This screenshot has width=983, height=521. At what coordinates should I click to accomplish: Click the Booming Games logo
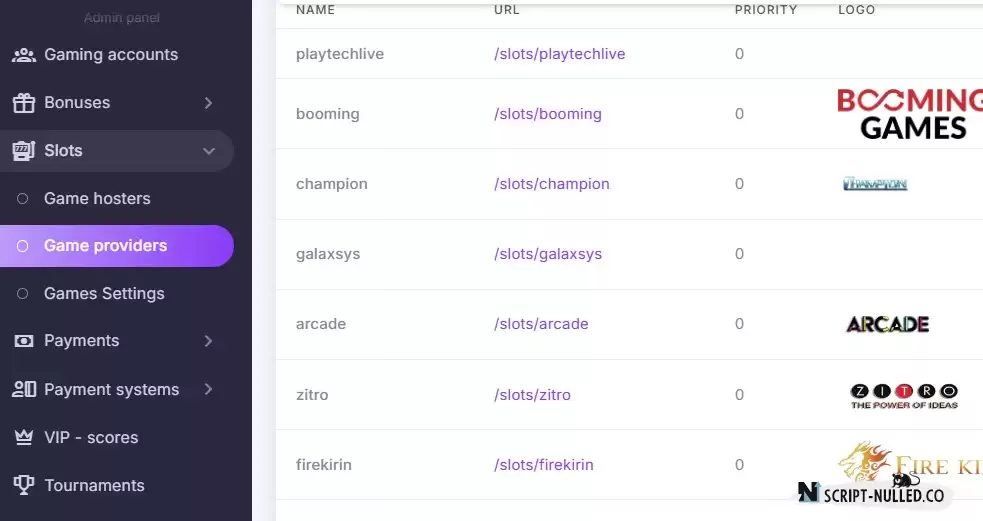click(910, 114)
